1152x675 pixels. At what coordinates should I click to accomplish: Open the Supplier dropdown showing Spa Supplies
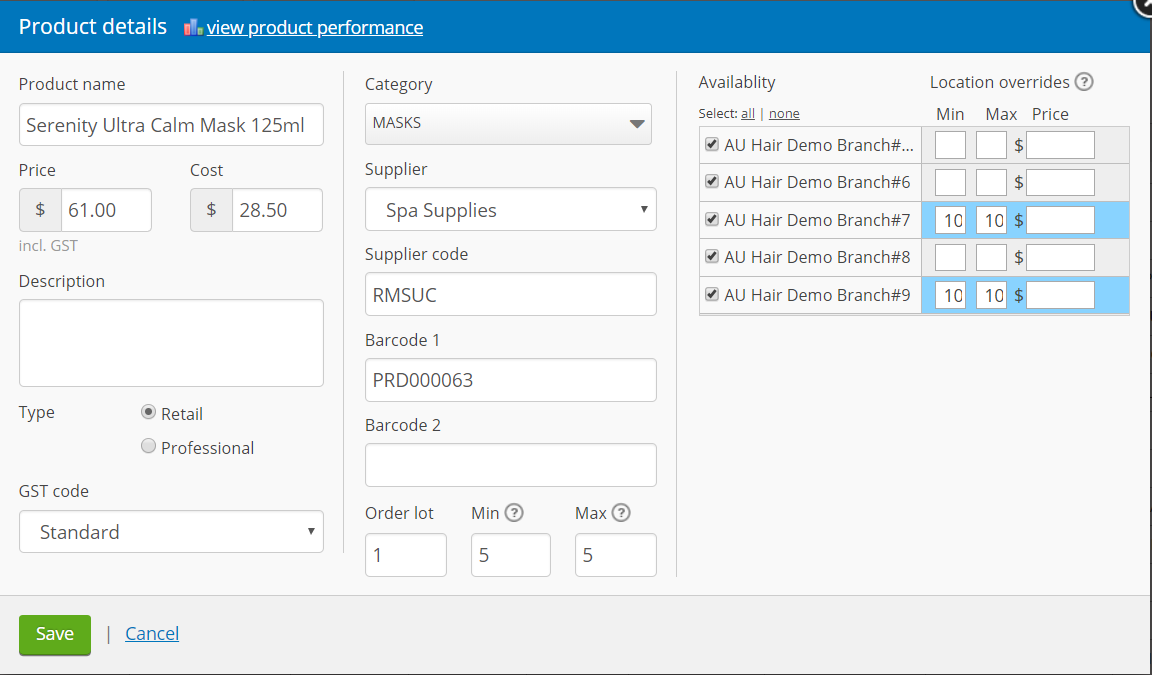(511, 209)
